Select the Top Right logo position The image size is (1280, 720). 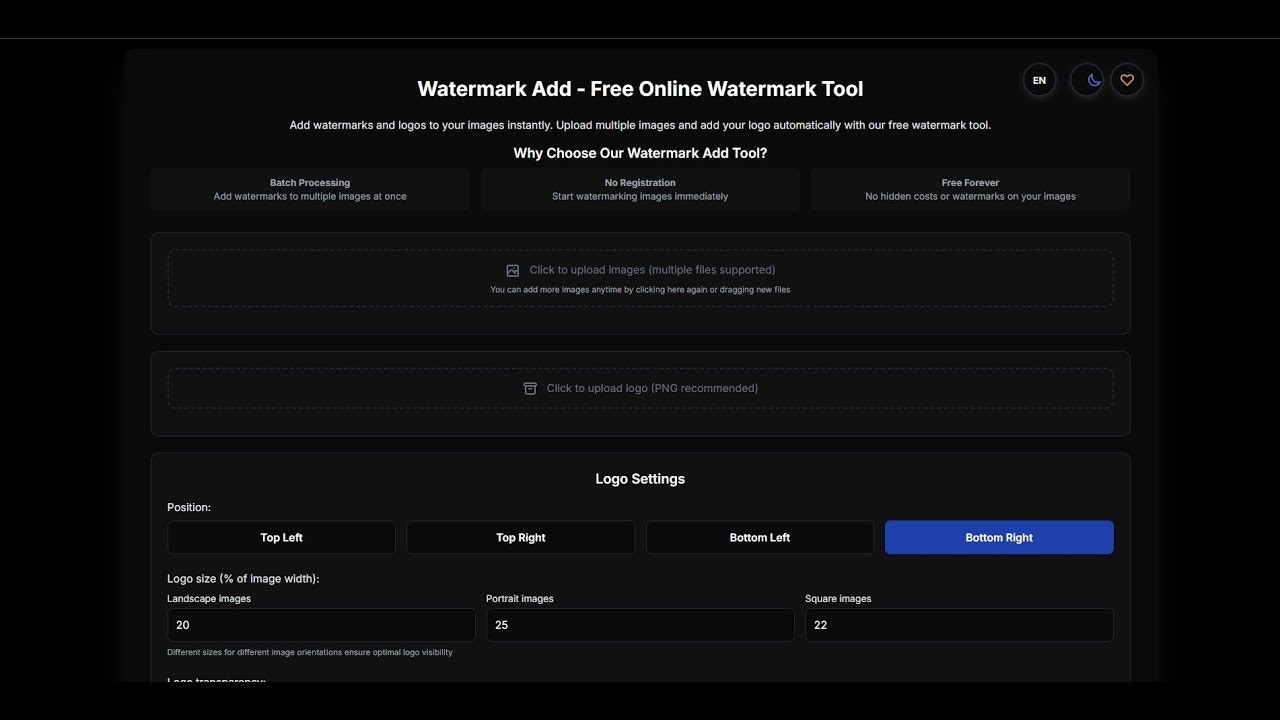[x=520, y=537]
